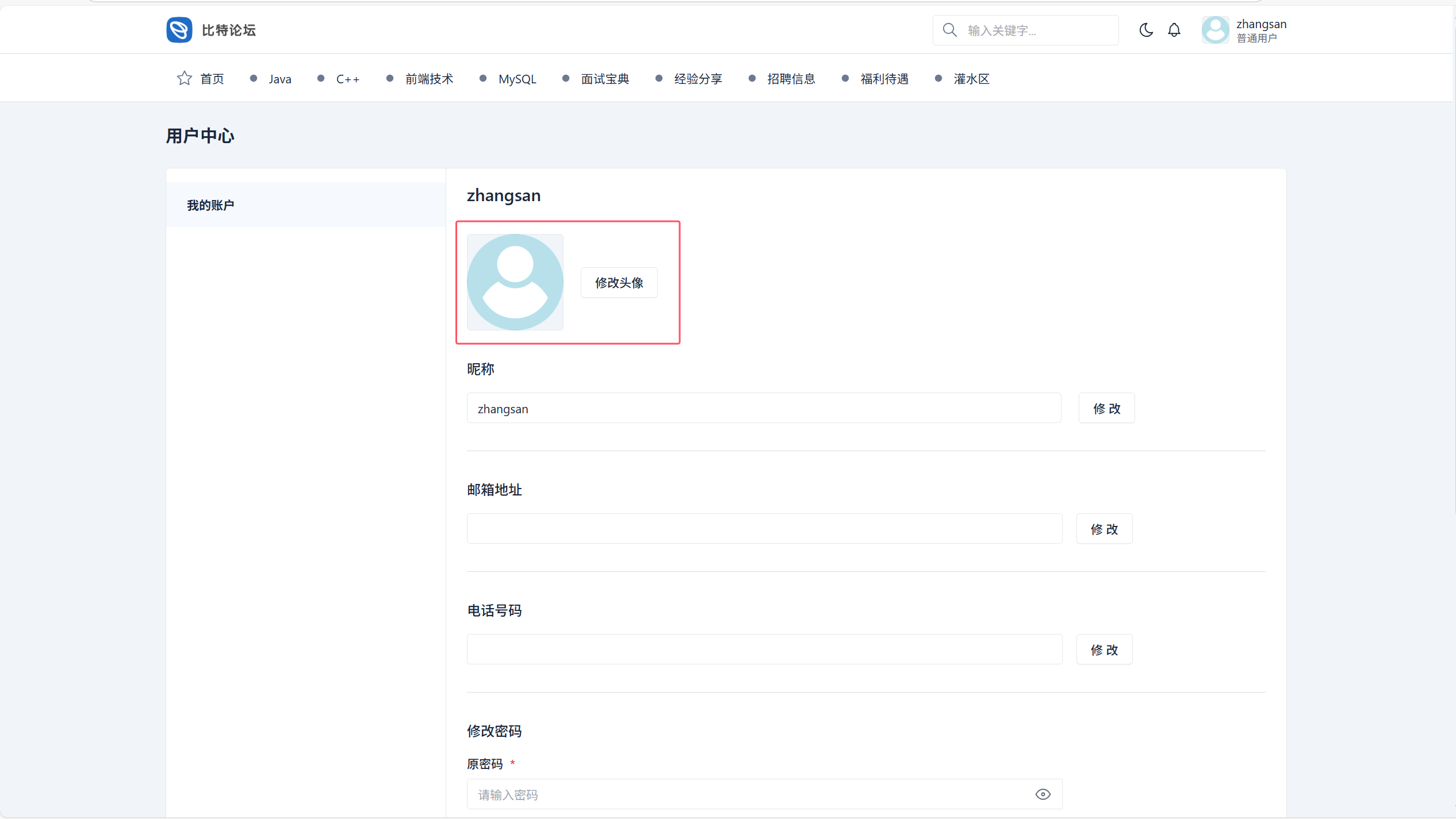Toggle dark mode moon icon
This screenshot has width=1456, height=819.
[1145, 30]
